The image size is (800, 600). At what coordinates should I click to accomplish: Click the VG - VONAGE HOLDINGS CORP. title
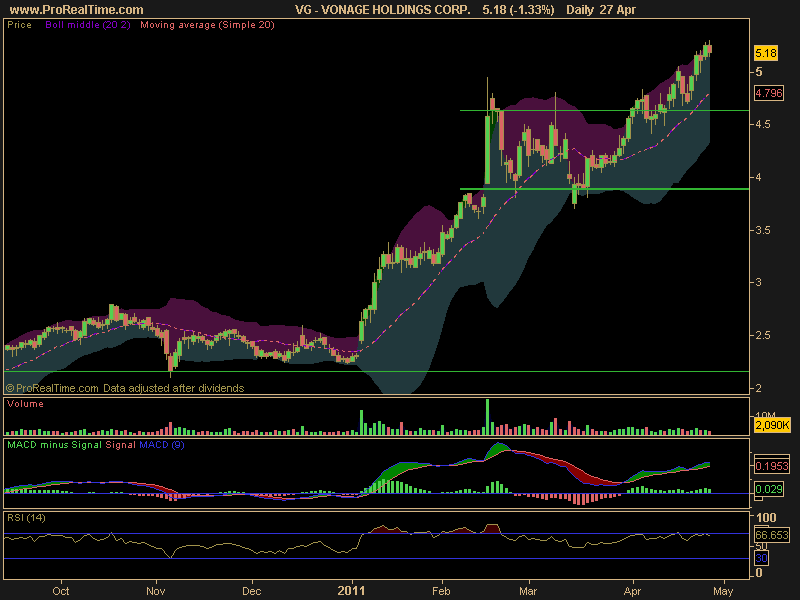click(x=383, y=10)
